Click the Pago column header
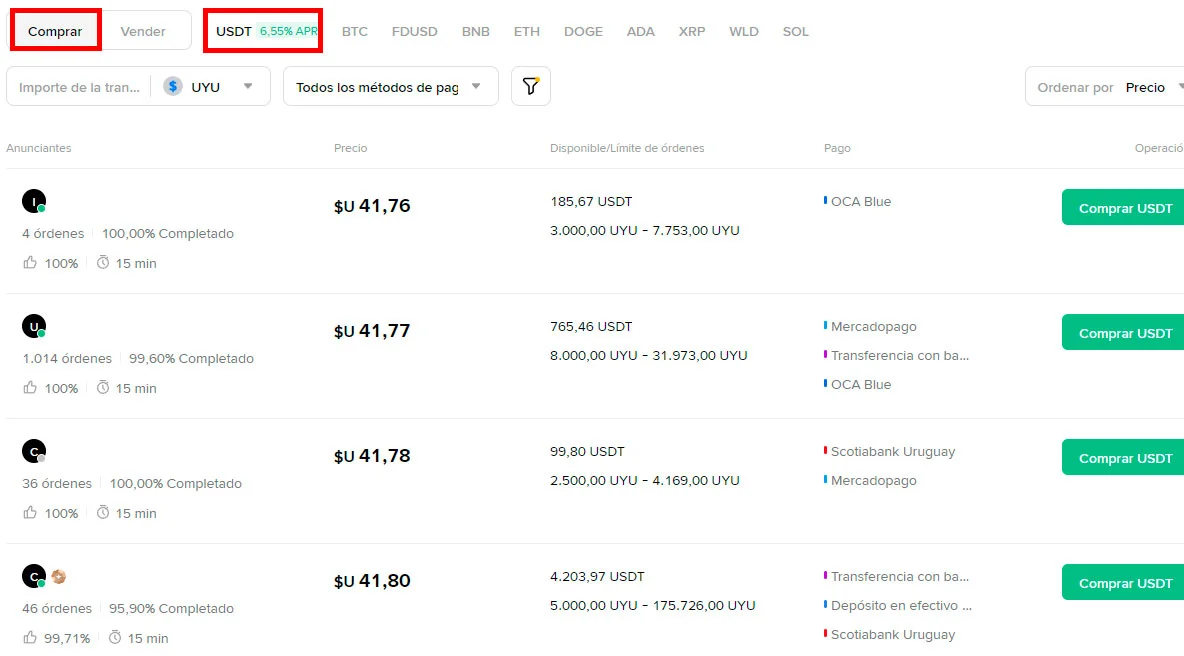Image resolution: width=1184 pixels, height=656 pixels. click(x=837, y=148)
